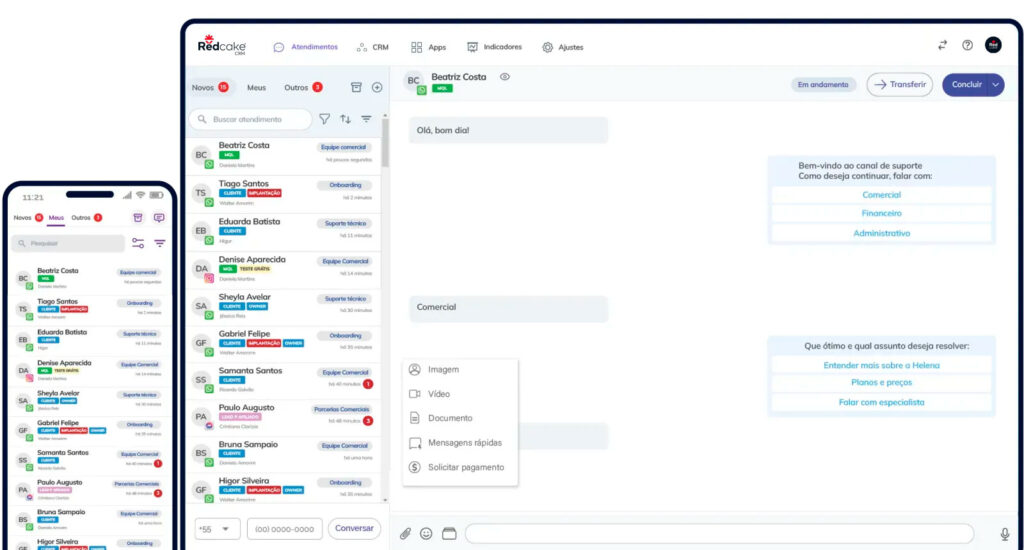Select Comercial option in bot message
Screen dimensions: 1024x550
point(881,195)
